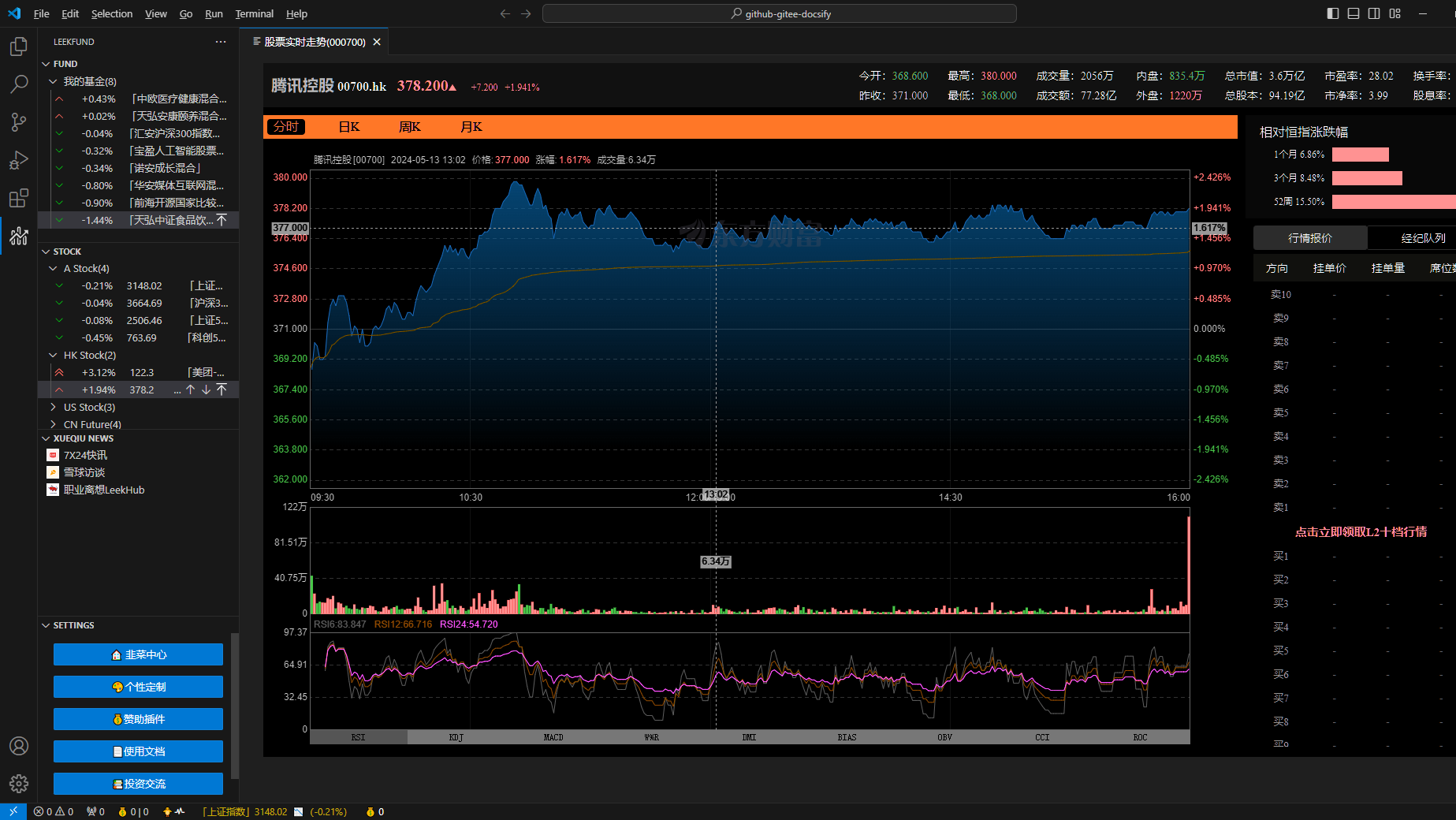This screenshot has height=820, width=1456.
Task: Collapse the HK Stock(2) group
Action: [x=53, y=356]
